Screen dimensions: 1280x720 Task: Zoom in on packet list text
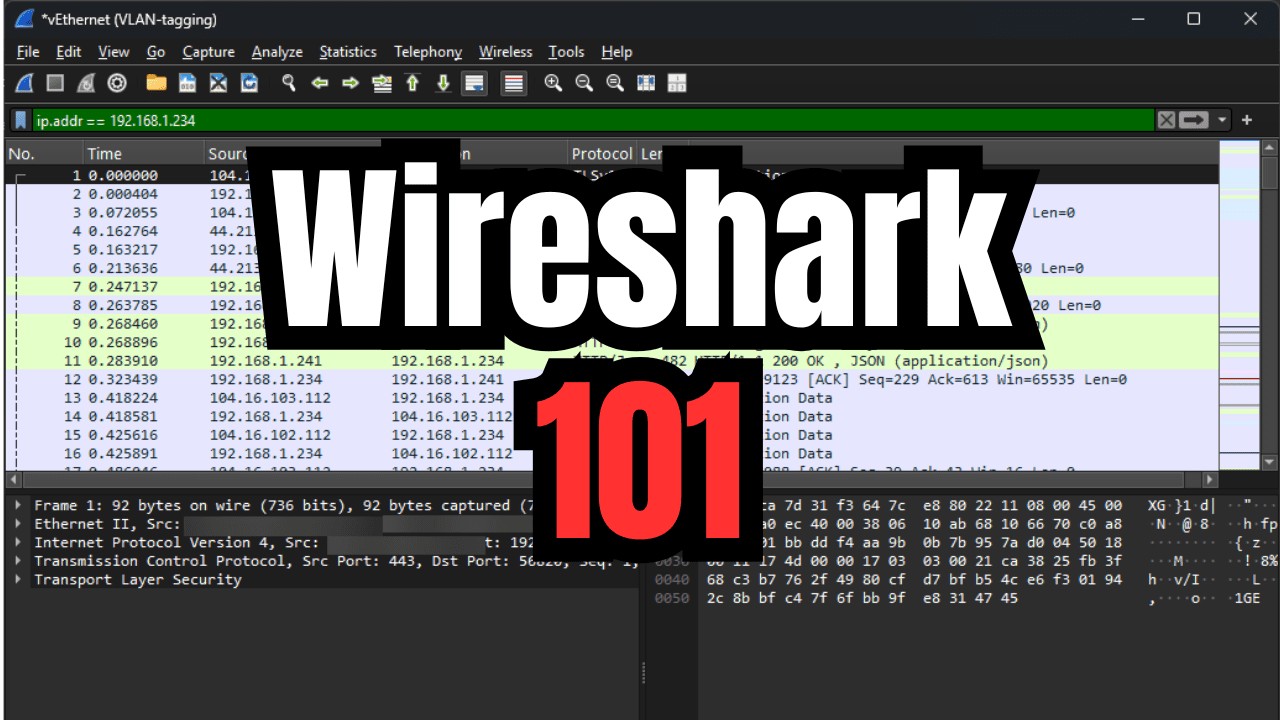pos(553,83)
